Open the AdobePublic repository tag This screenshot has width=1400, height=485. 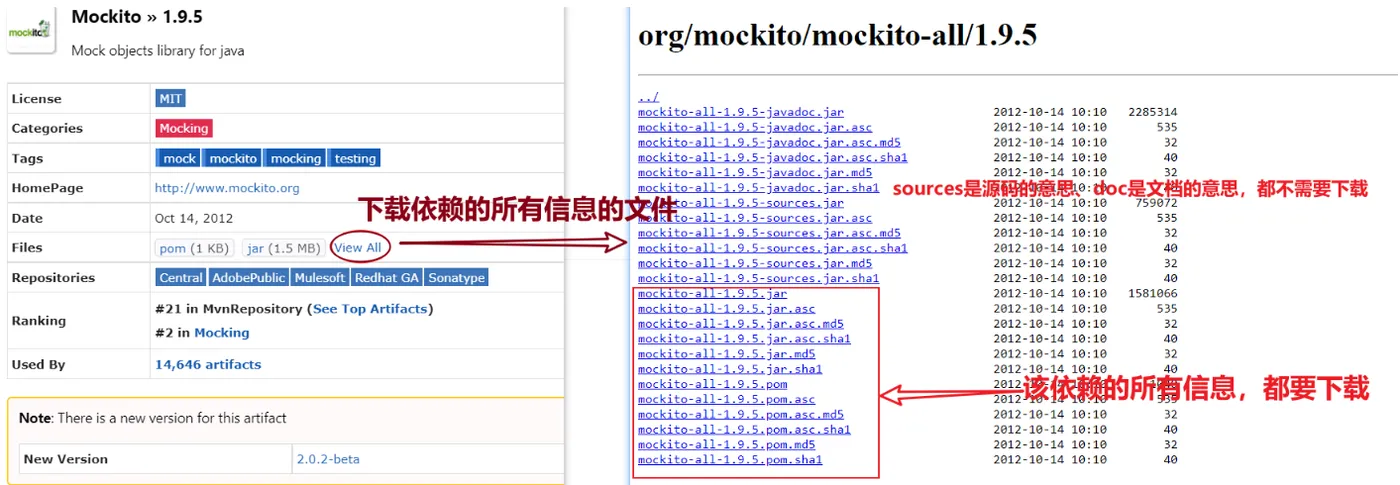(249, 277)
